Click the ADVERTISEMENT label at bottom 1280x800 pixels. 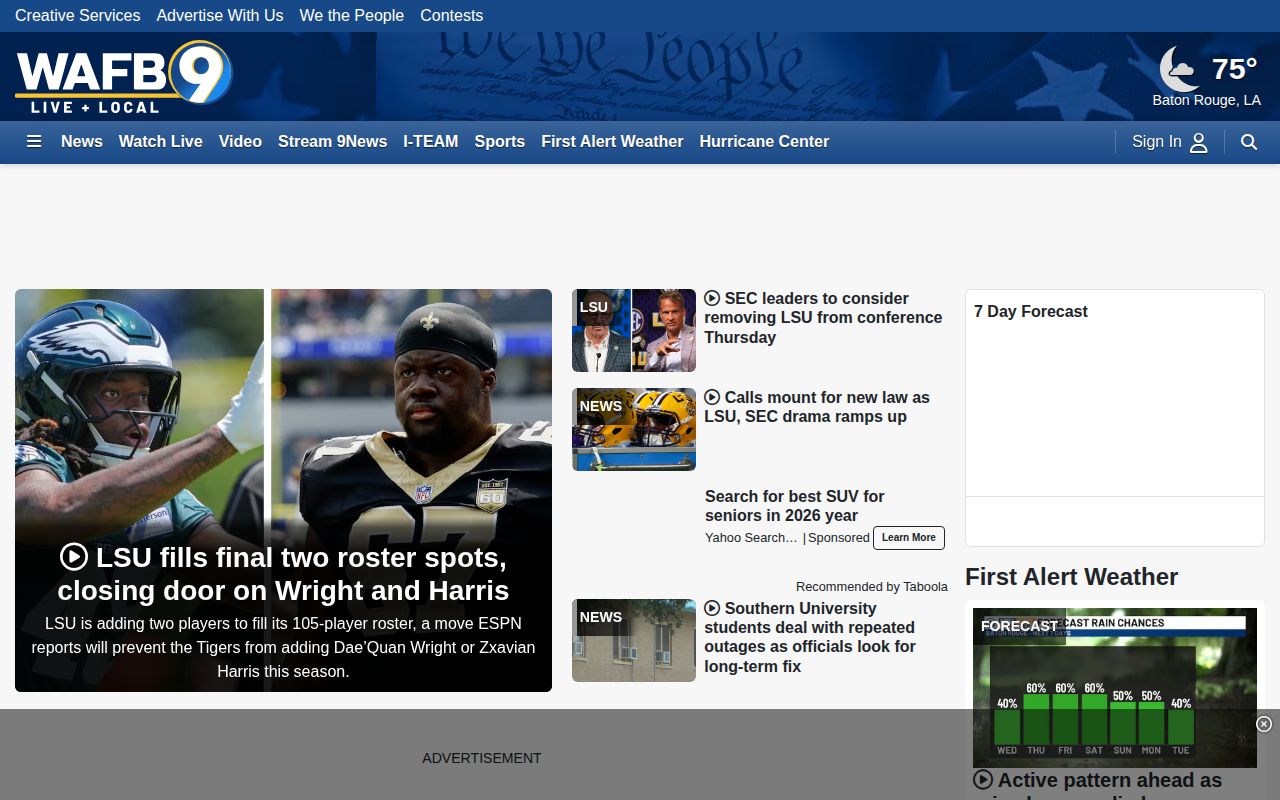coord(482,758)
